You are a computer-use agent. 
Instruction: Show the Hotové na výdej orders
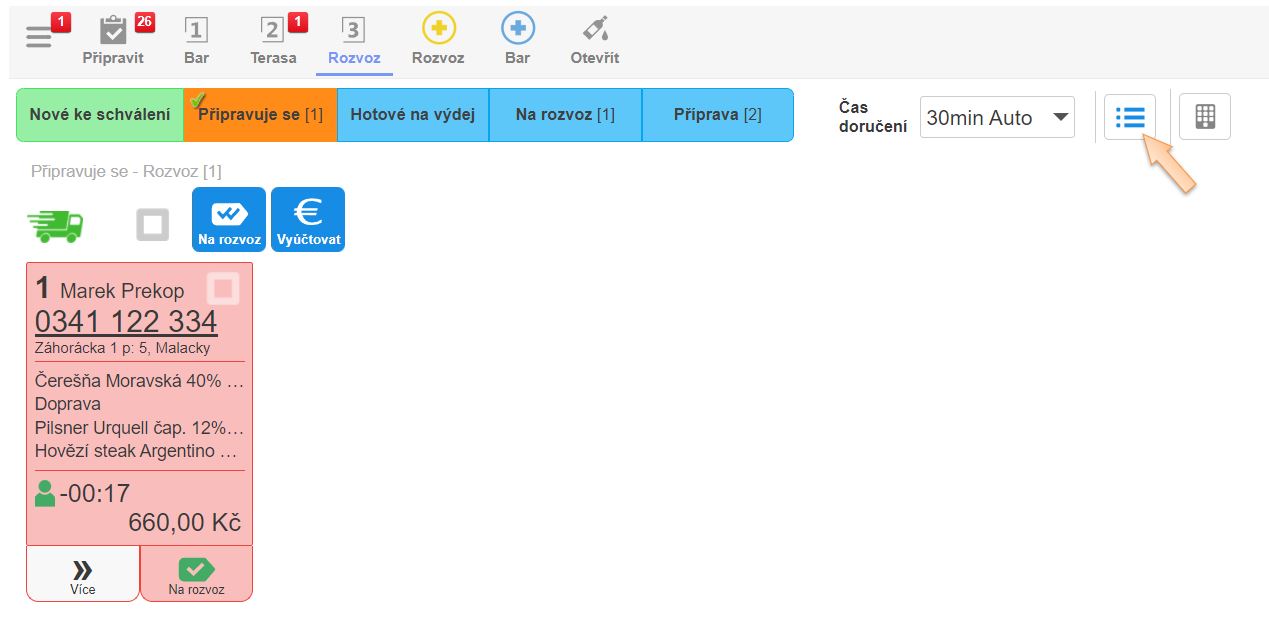tap(412, 115)
